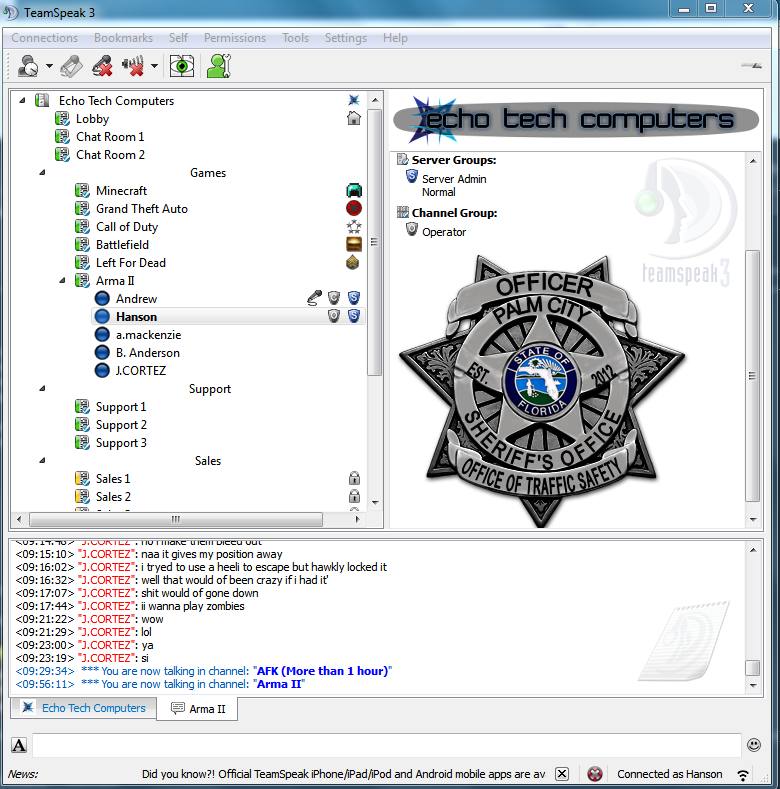Select the Call of Duty channel
Screen dimensions: 780x789
pyautogui.click(x=127, y=226)
